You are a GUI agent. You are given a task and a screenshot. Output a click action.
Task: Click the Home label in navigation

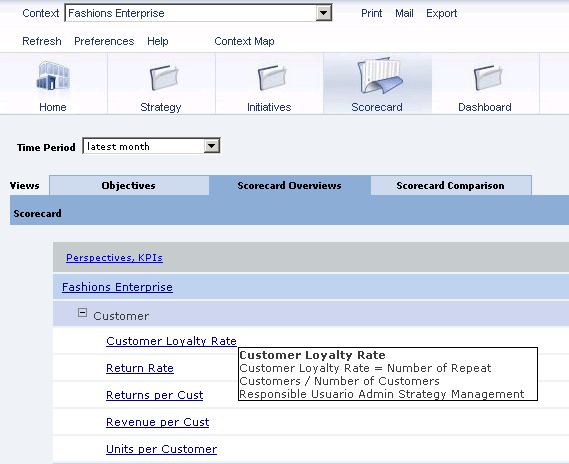[53, 107]
